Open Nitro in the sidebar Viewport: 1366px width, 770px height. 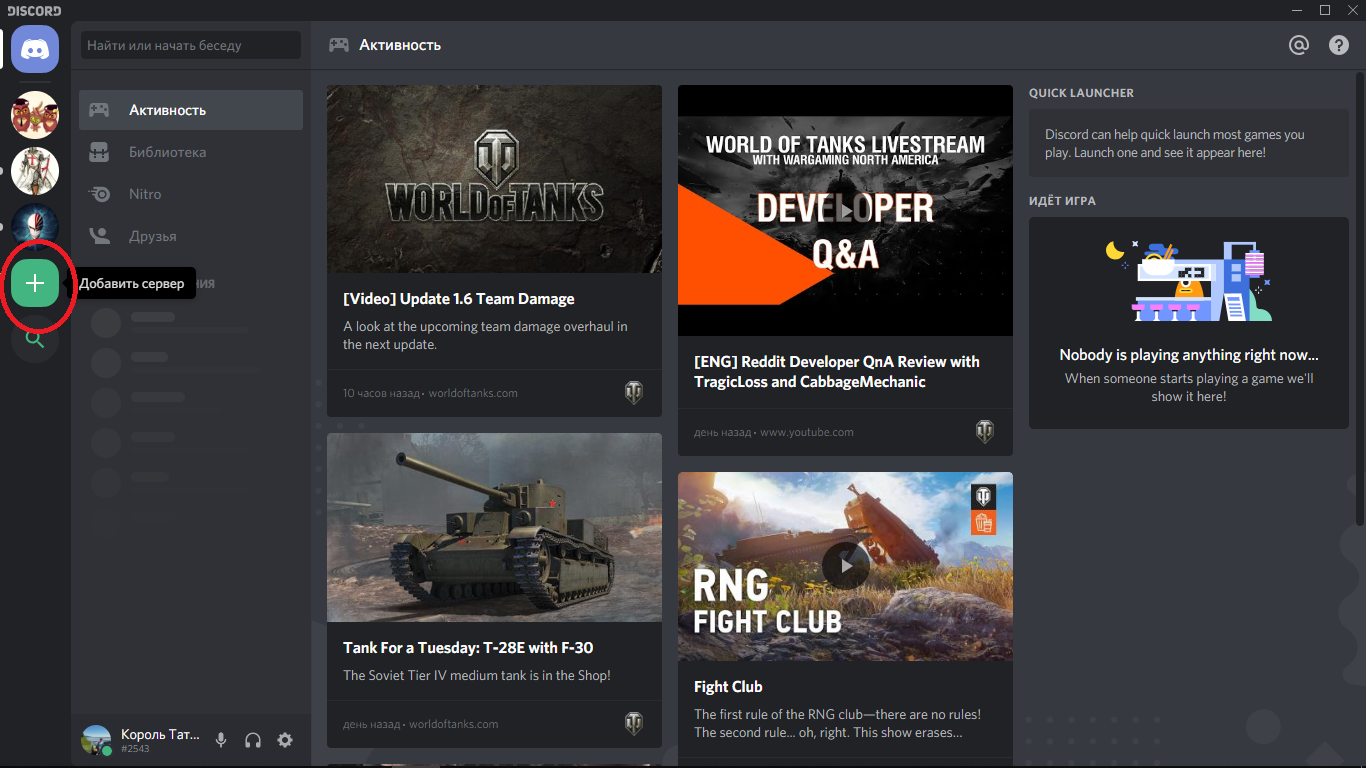(x=191, y=194)
